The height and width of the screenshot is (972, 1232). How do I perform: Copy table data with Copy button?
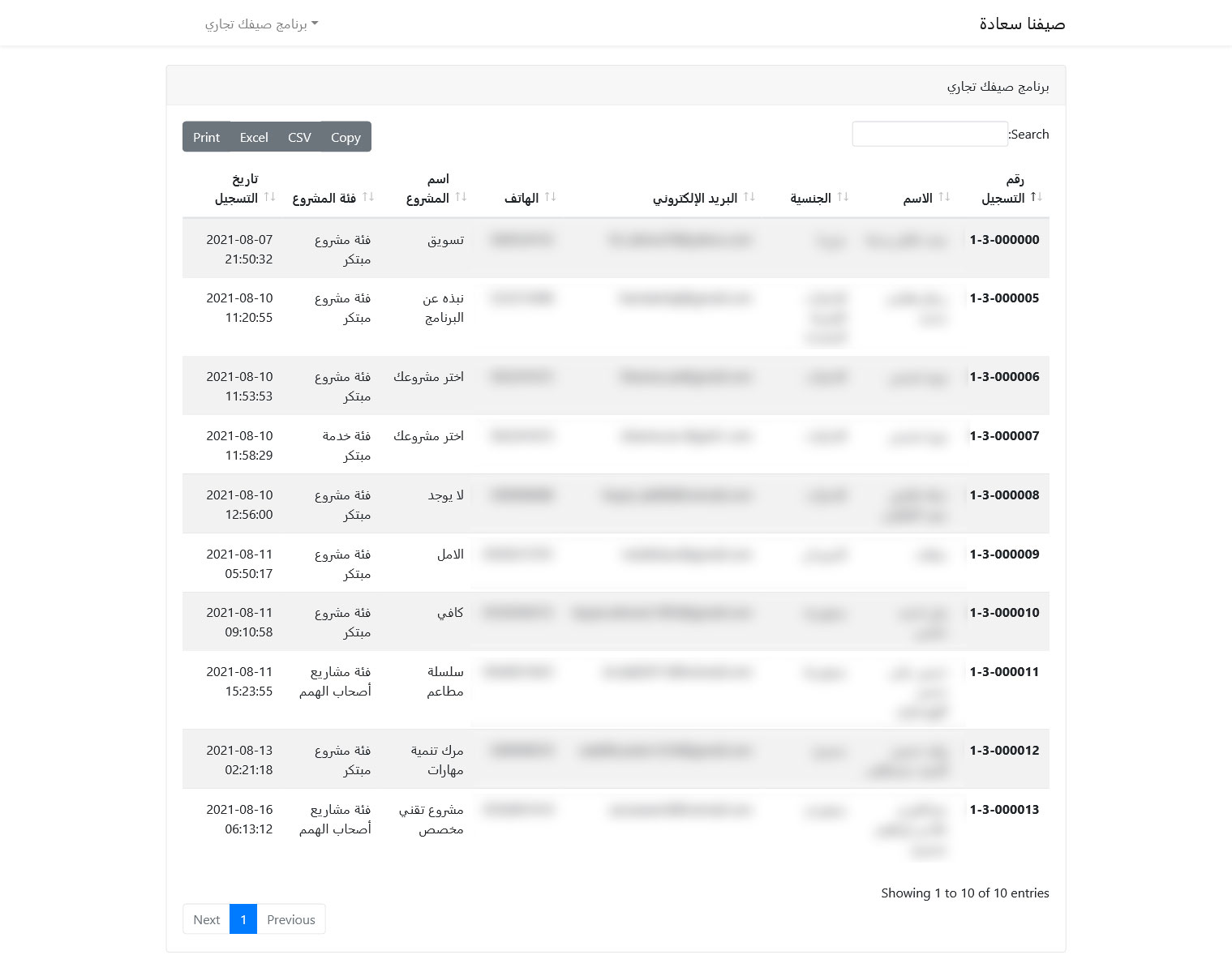(x=346, y=137)
